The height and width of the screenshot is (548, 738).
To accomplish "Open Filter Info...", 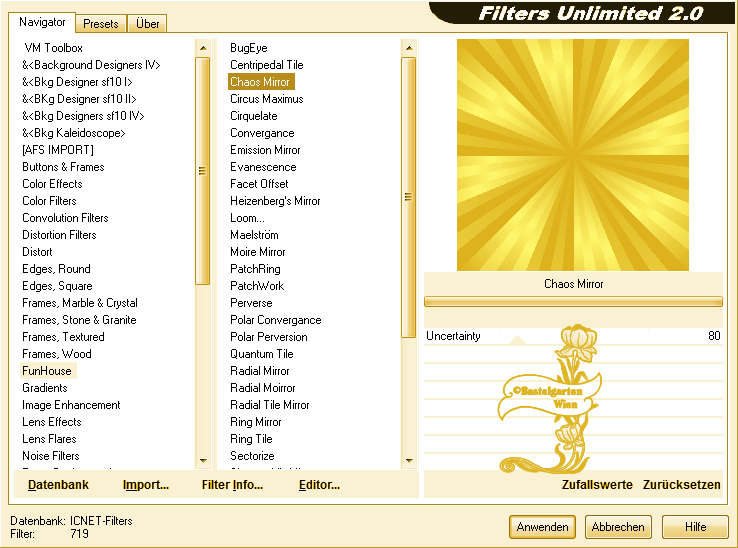I will point(232,484).
